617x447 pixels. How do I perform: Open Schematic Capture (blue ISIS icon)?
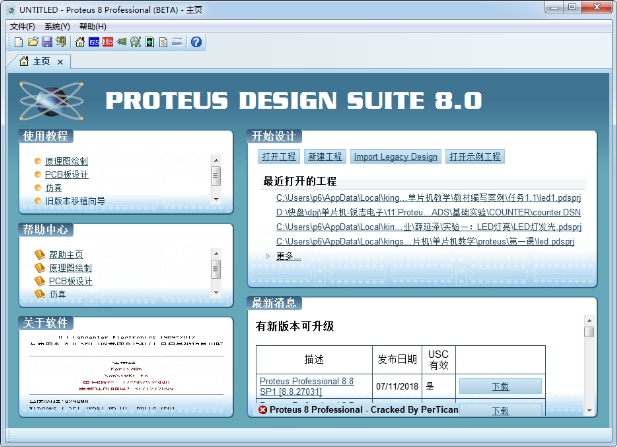(x=94, y=42)
